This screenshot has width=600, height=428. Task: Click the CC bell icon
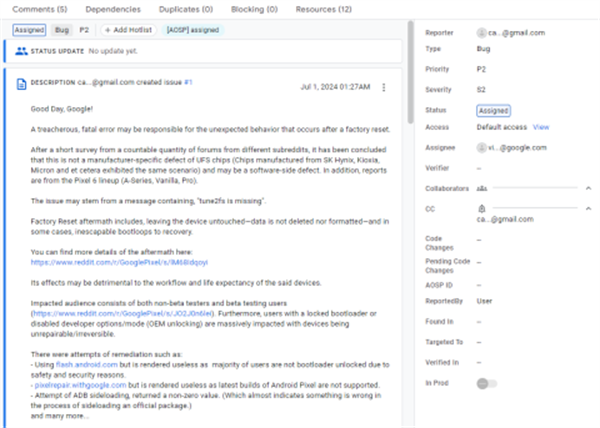point(482,209)
